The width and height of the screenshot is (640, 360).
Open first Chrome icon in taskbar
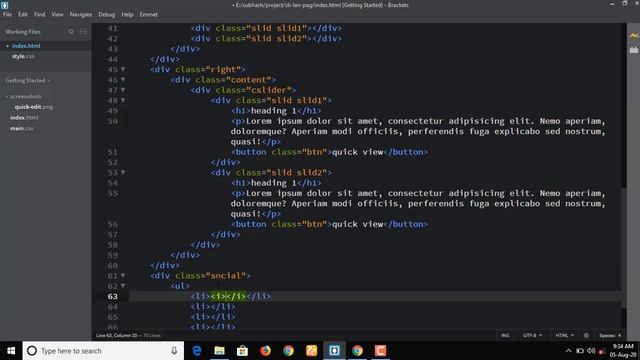[x=289, y=351]
